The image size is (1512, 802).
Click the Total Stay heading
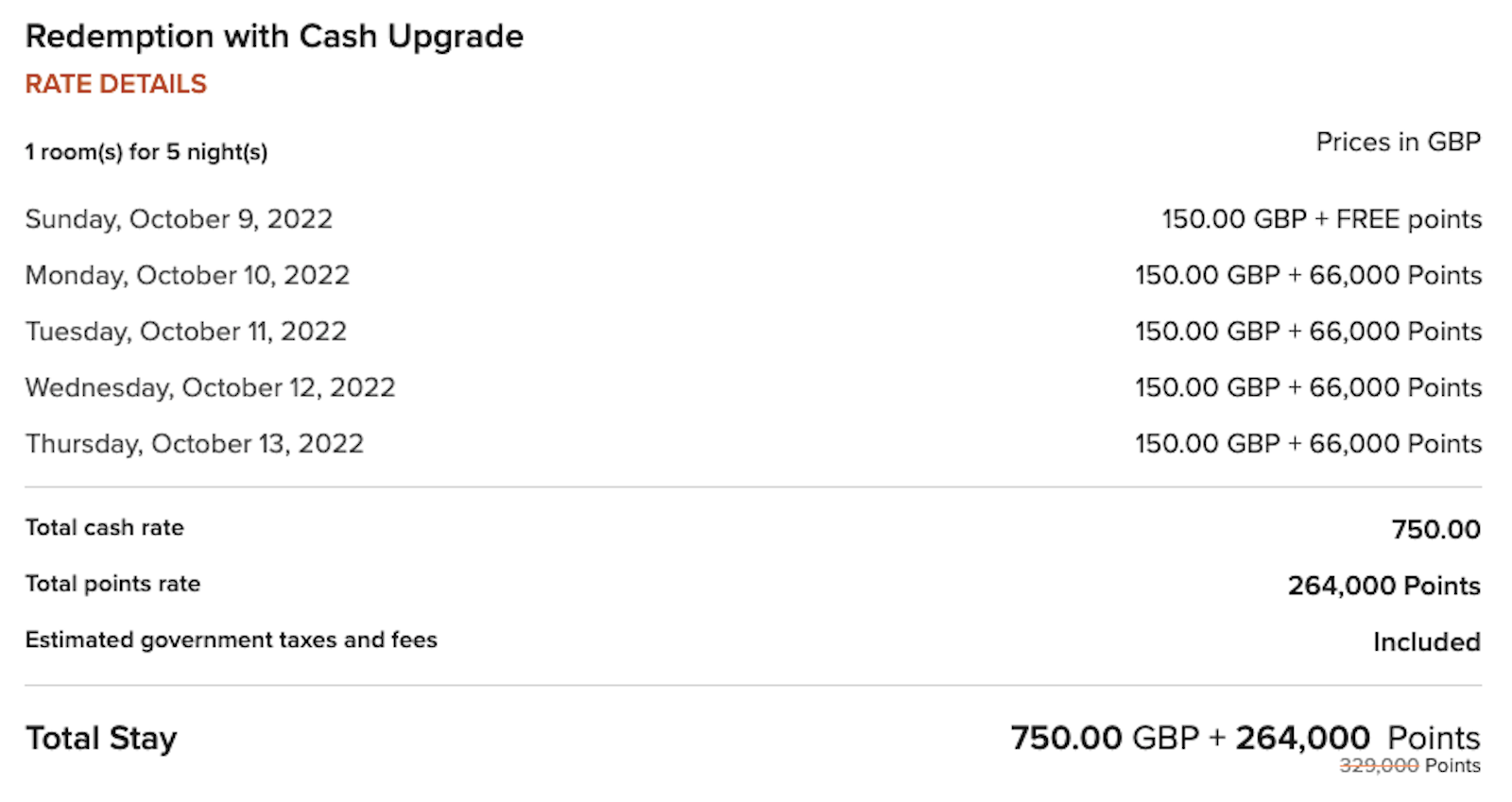tap(101, 739)
